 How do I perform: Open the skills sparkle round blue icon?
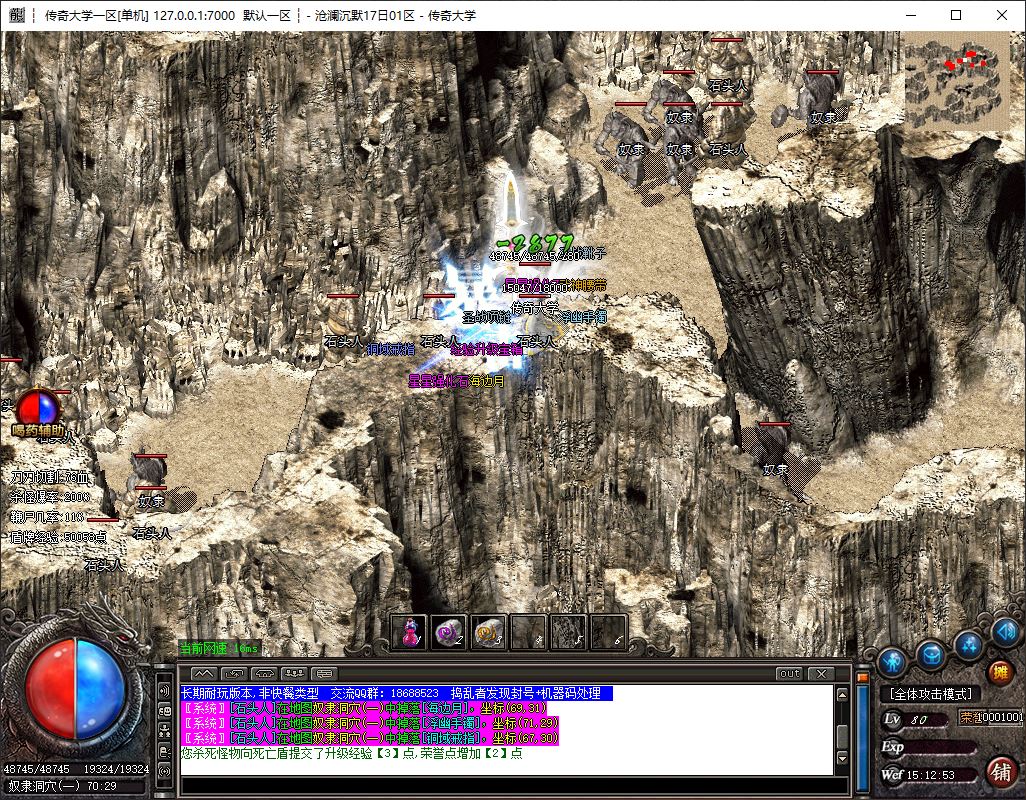(969, 644)
